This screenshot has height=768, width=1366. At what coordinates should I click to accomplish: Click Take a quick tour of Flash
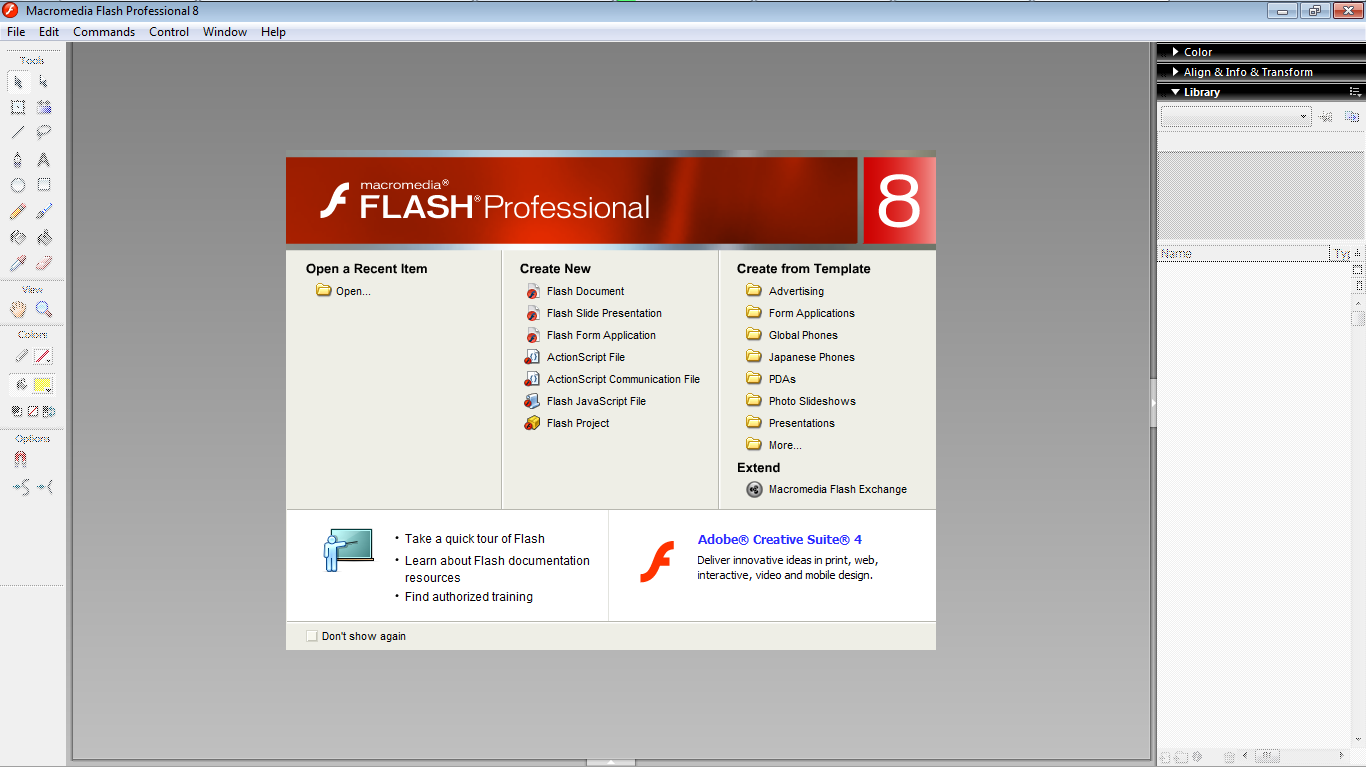475,538
